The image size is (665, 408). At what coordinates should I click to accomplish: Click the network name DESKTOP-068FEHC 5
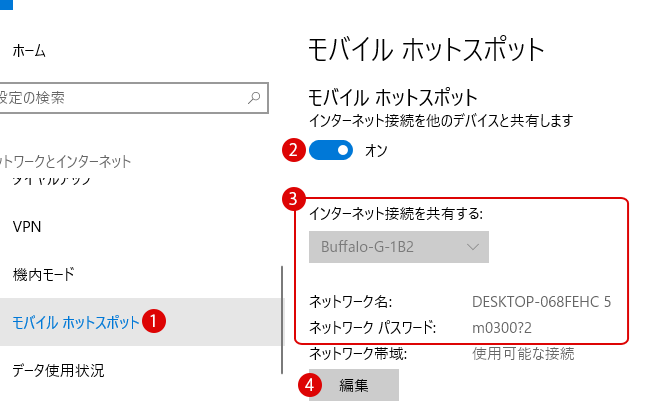[x=541, y=300]
